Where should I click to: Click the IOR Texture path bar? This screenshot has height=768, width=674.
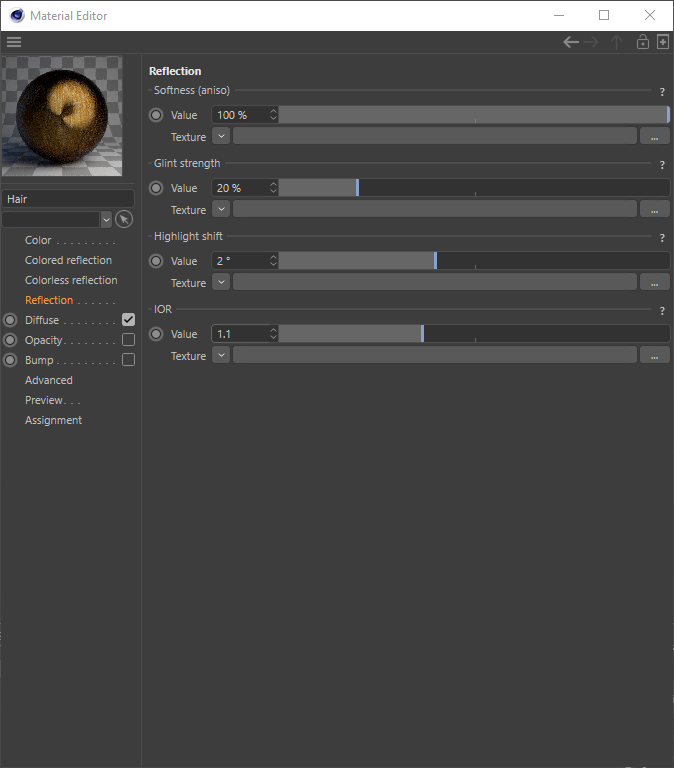pos(435,355)
